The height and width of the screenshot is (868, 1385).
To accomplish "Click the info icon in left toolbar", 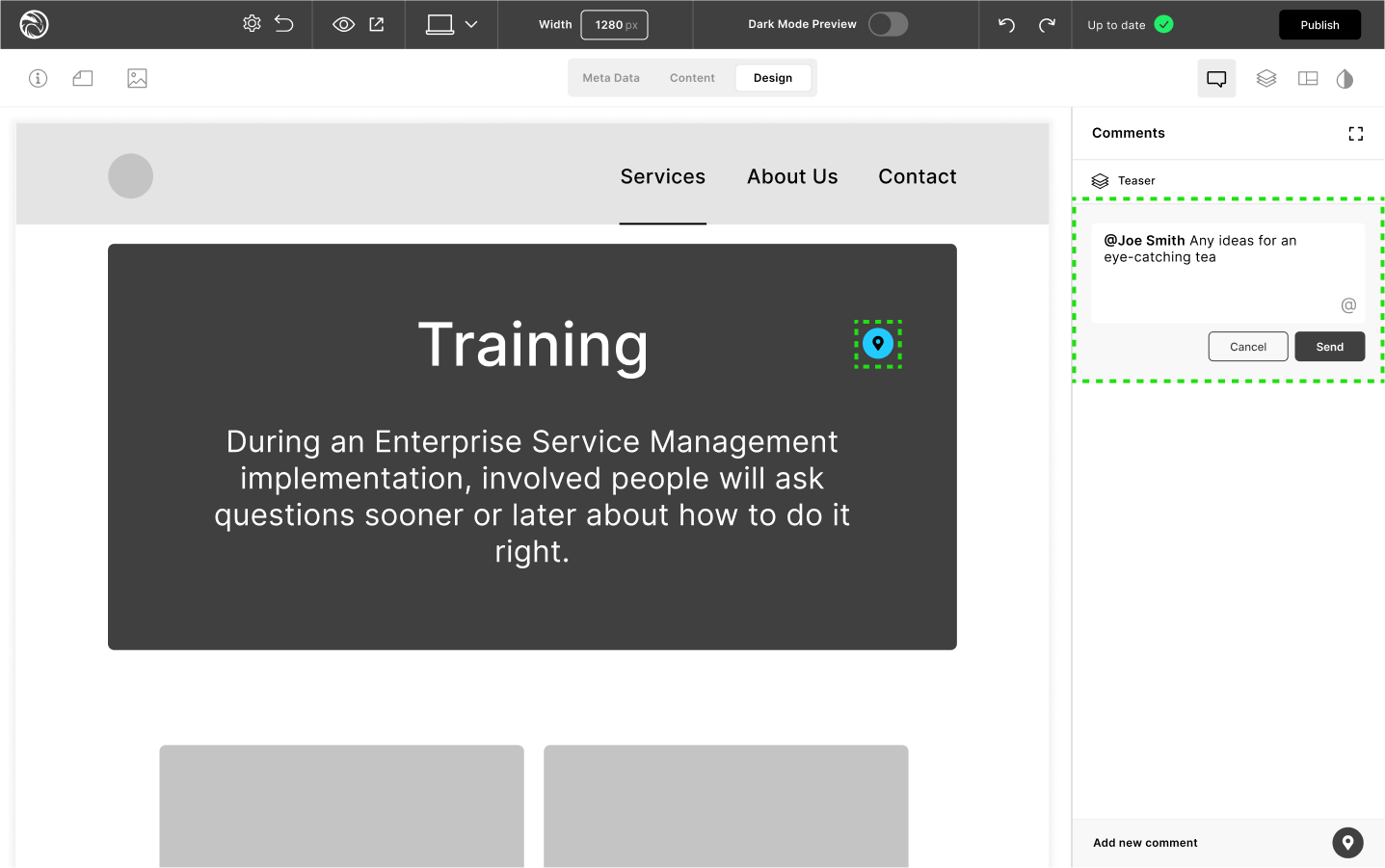I will pos(39,78).
